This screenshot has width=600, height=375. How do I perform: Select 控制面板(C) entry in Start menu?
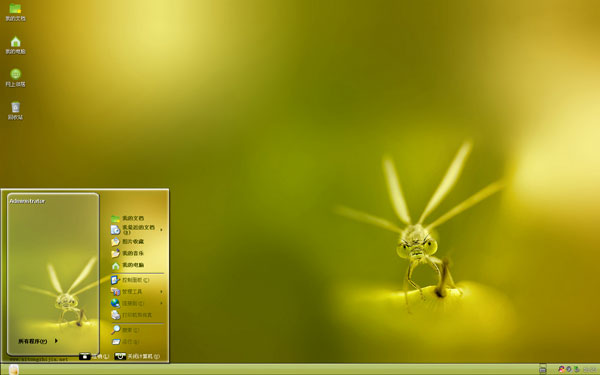tap(135, 280)
